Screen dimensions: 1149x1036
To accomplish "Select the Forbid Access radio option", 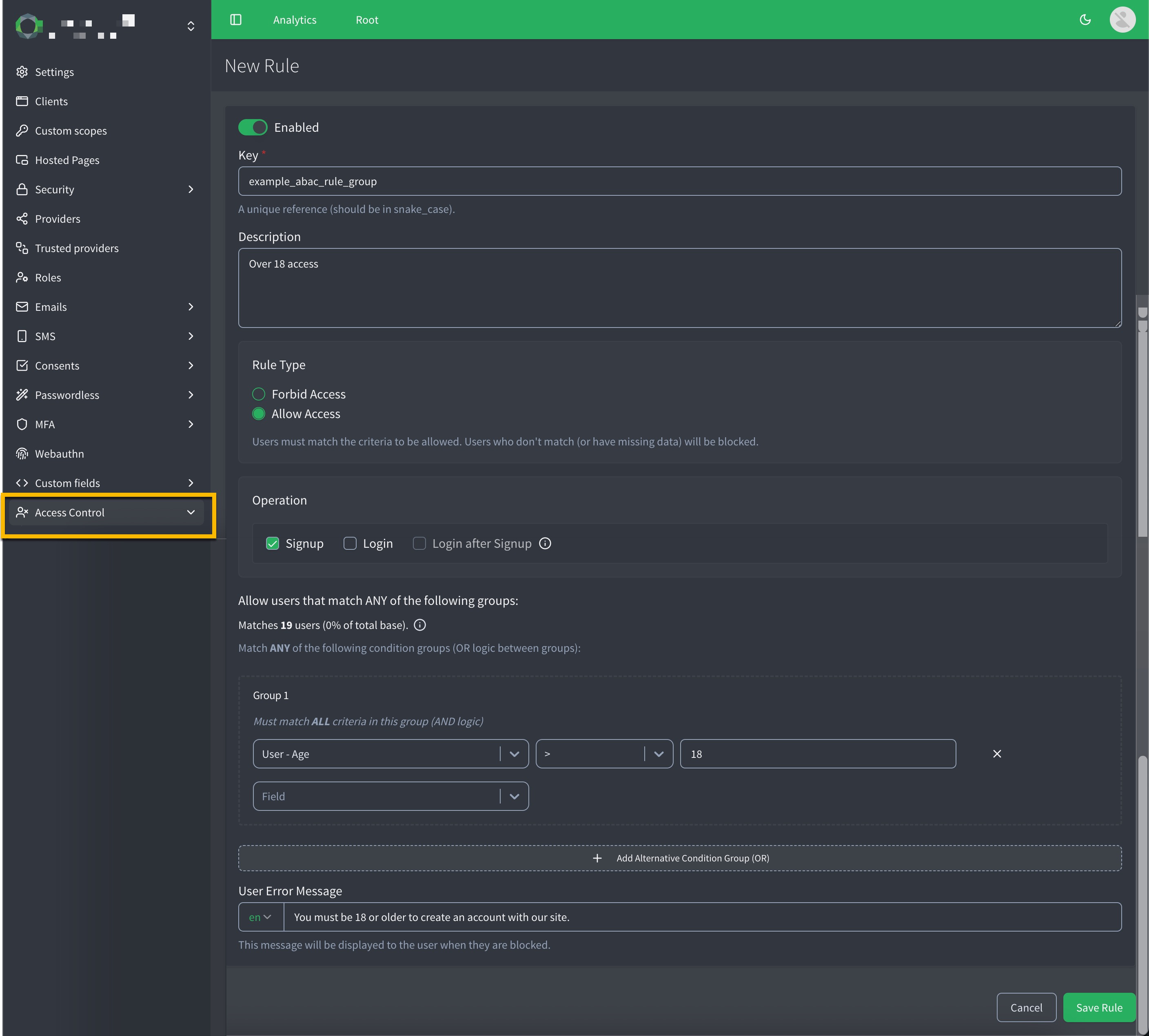I will (x=259, y=394).
